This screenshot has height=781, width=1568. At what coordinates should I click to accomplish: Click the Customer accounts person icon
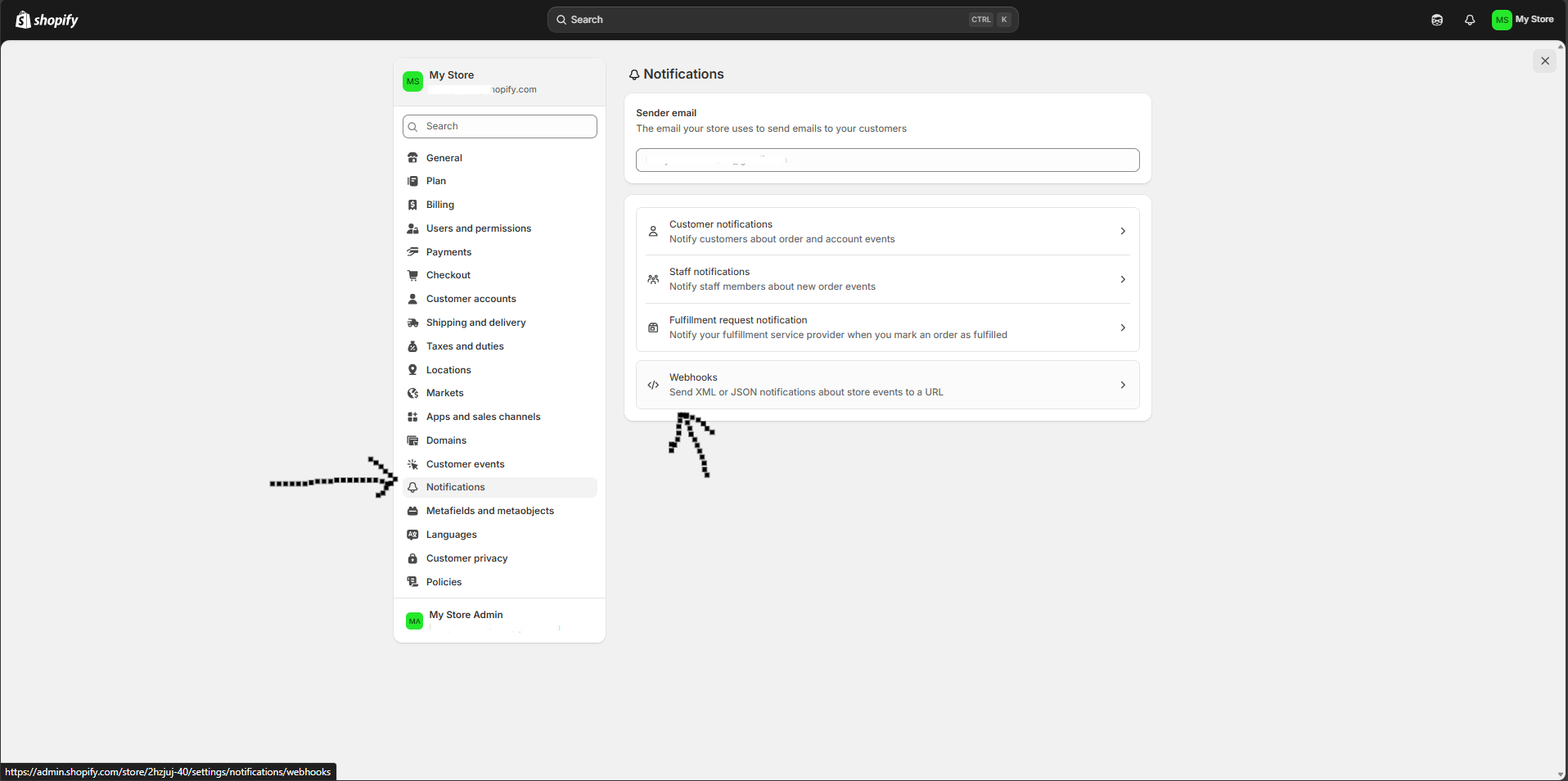click(413, 299)
